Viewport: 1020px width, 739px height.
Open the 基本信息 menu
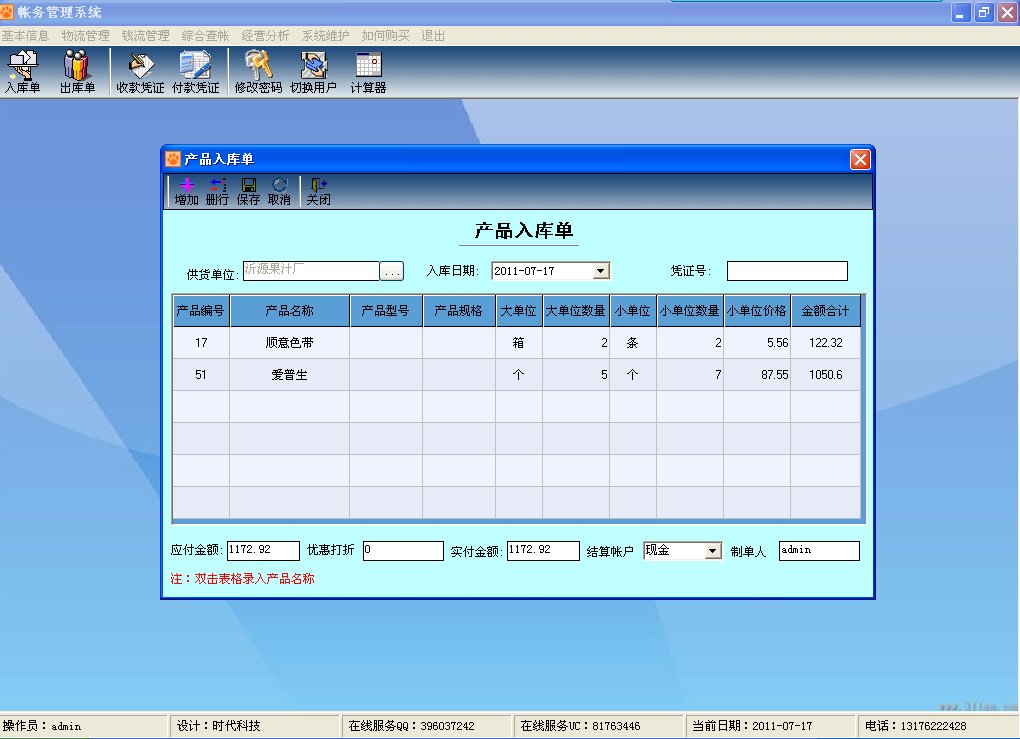point(25,36)
